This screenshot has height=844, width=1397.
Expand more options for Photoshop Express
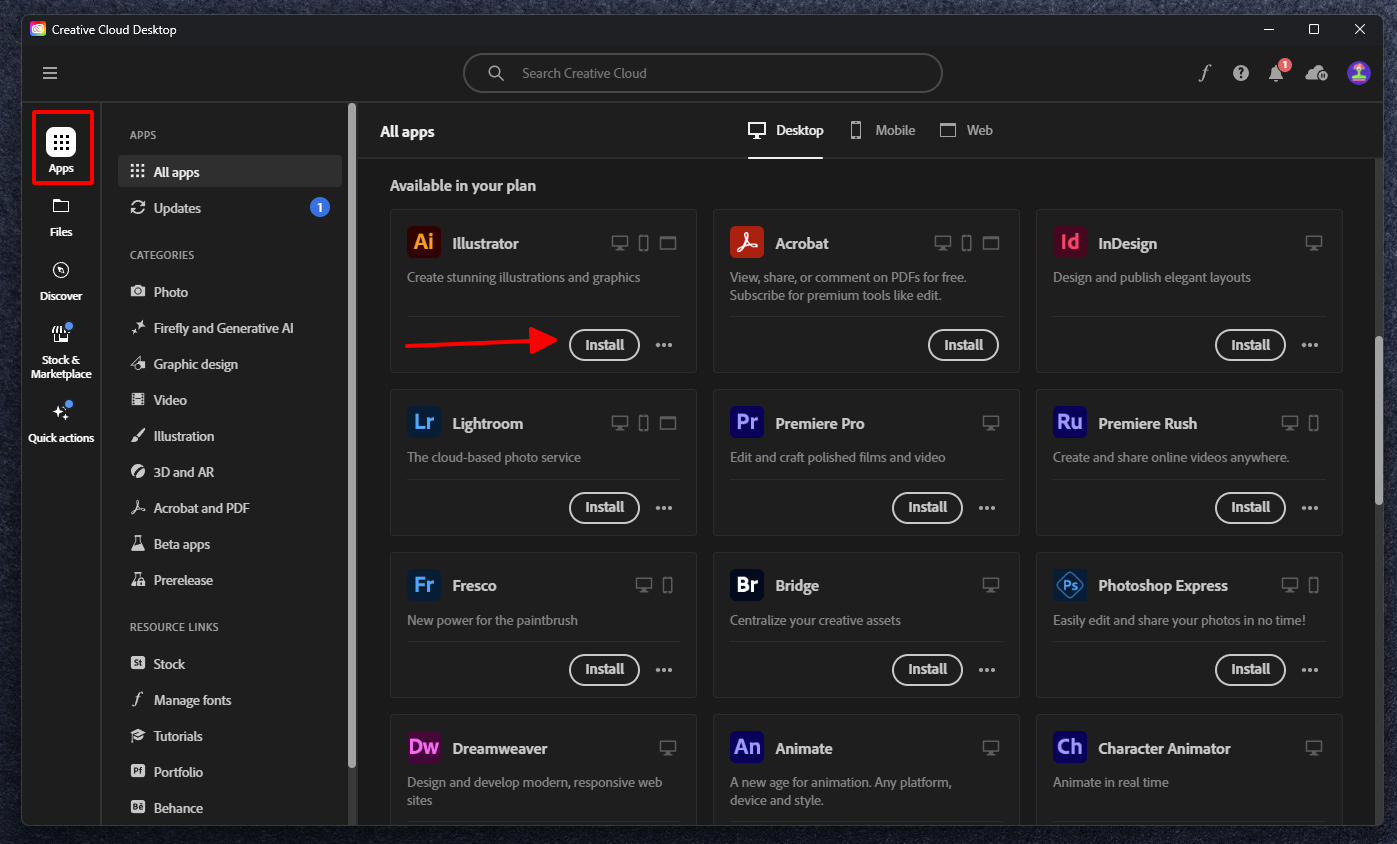point(1310,670)
